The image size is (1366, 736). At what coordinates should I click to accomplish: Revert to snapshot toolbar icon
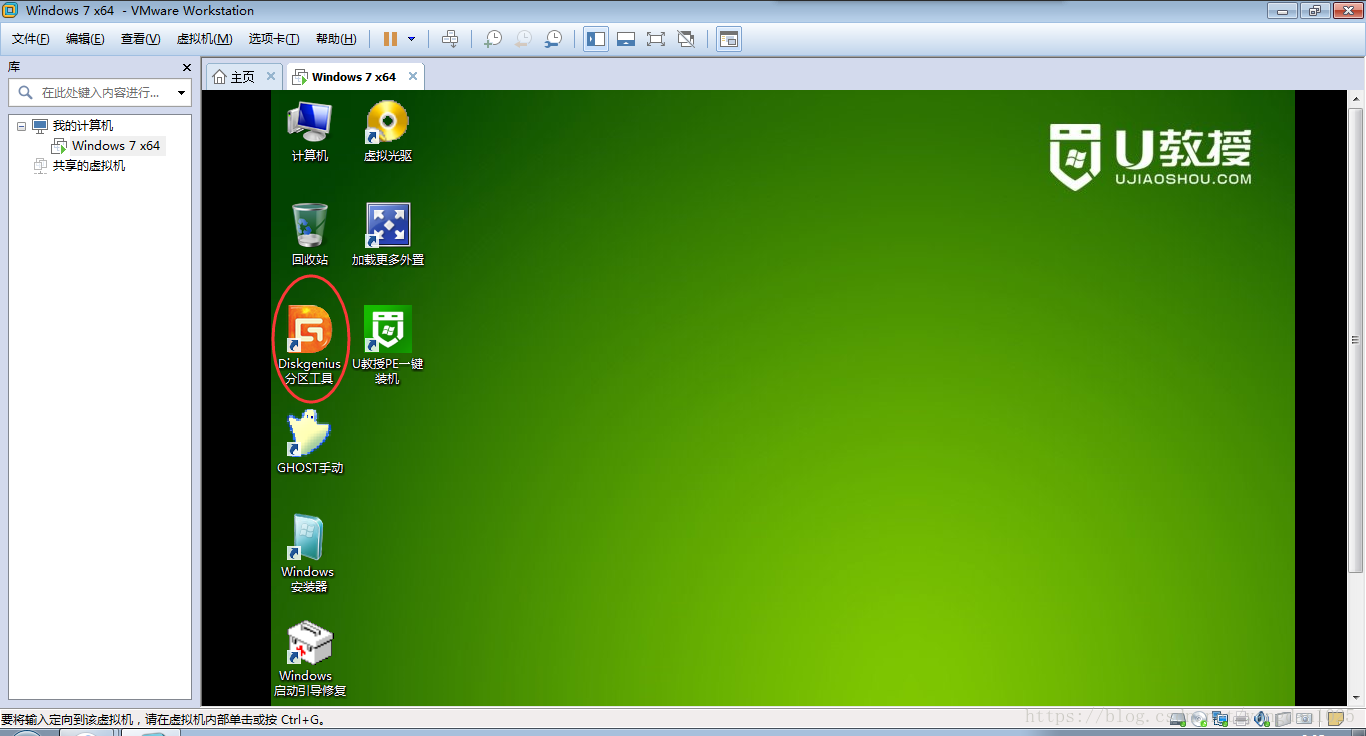[x=523, y=39]
